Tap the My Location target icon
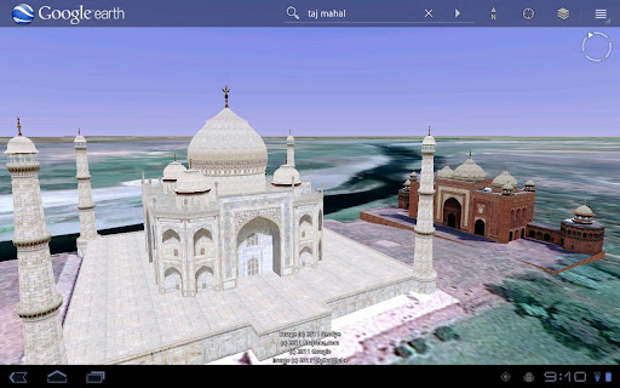 [x=528, y=13]
